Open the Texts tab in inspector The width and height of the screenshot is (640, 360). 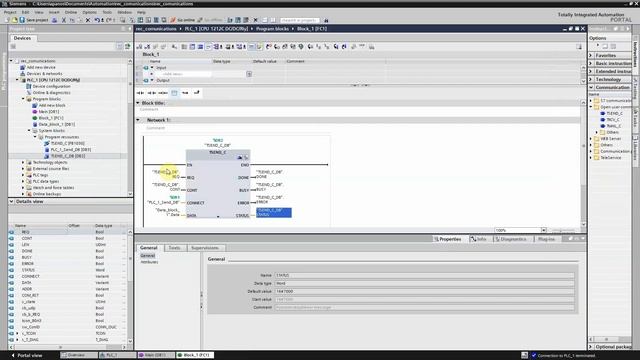[174, 248]
